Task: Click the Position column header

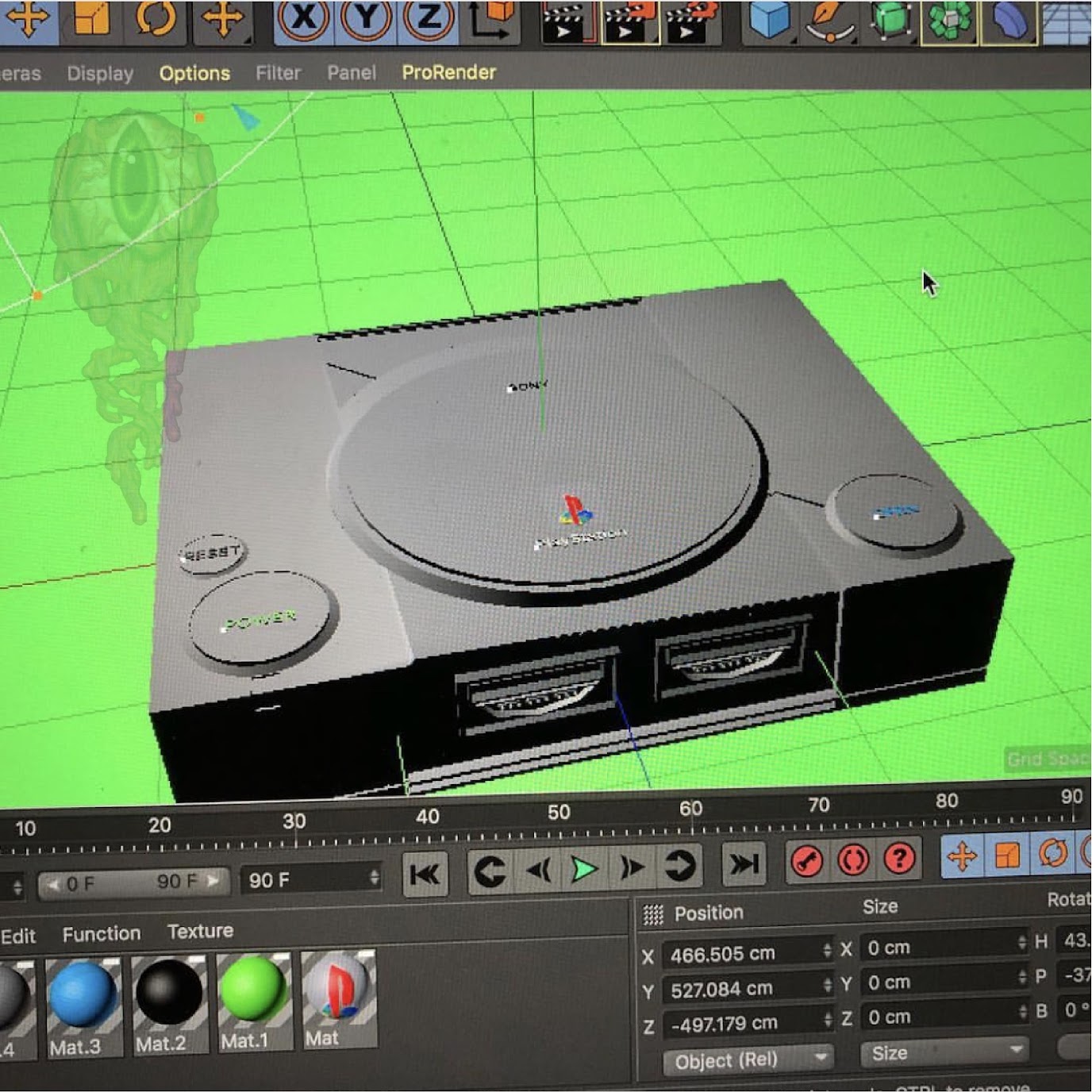Action: pyautogui.click(x=709, y=913)
